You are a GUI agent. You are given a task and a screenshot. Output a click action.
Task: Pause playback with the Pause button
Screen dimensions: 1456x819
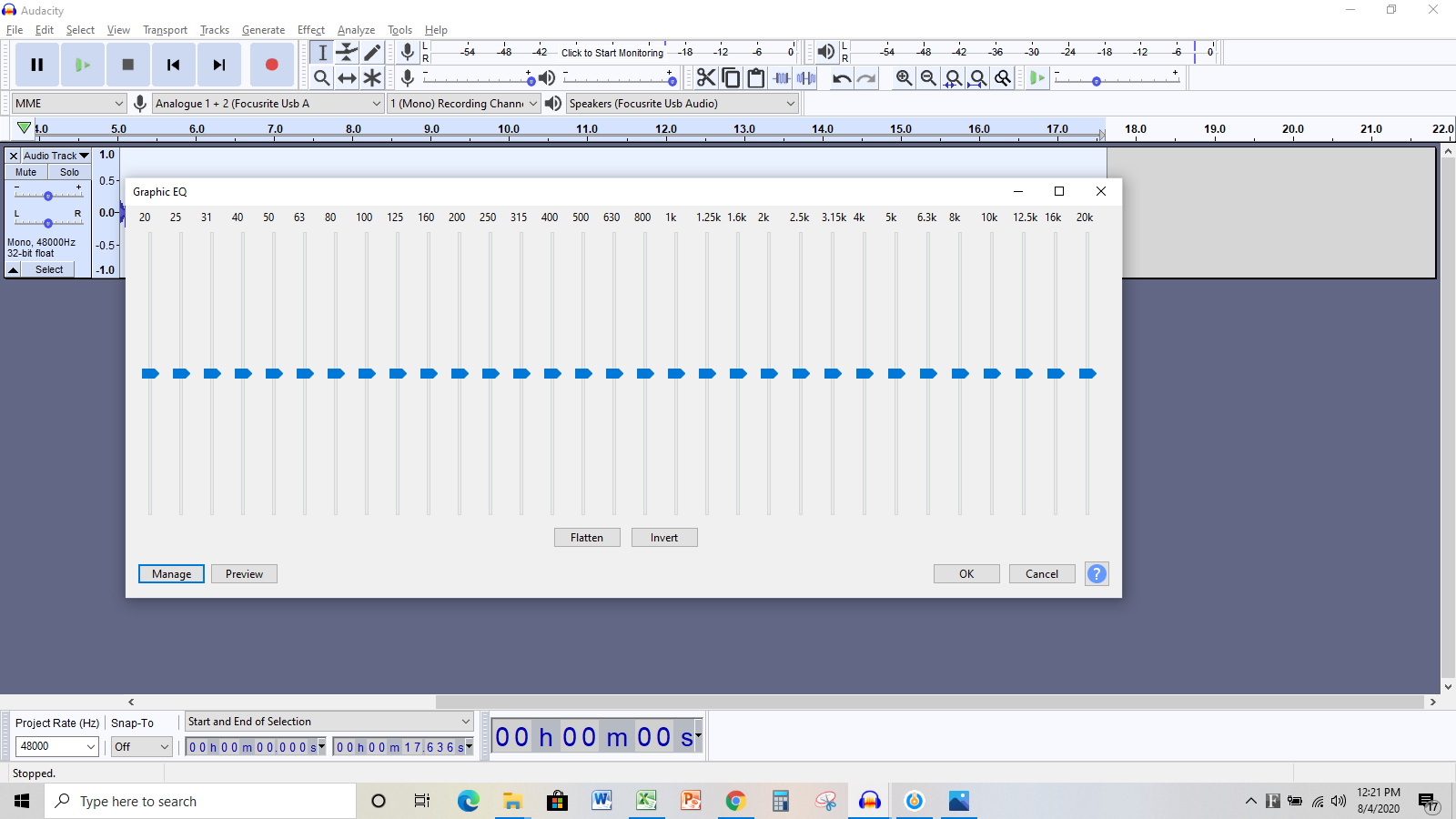[x=37, y=65]
